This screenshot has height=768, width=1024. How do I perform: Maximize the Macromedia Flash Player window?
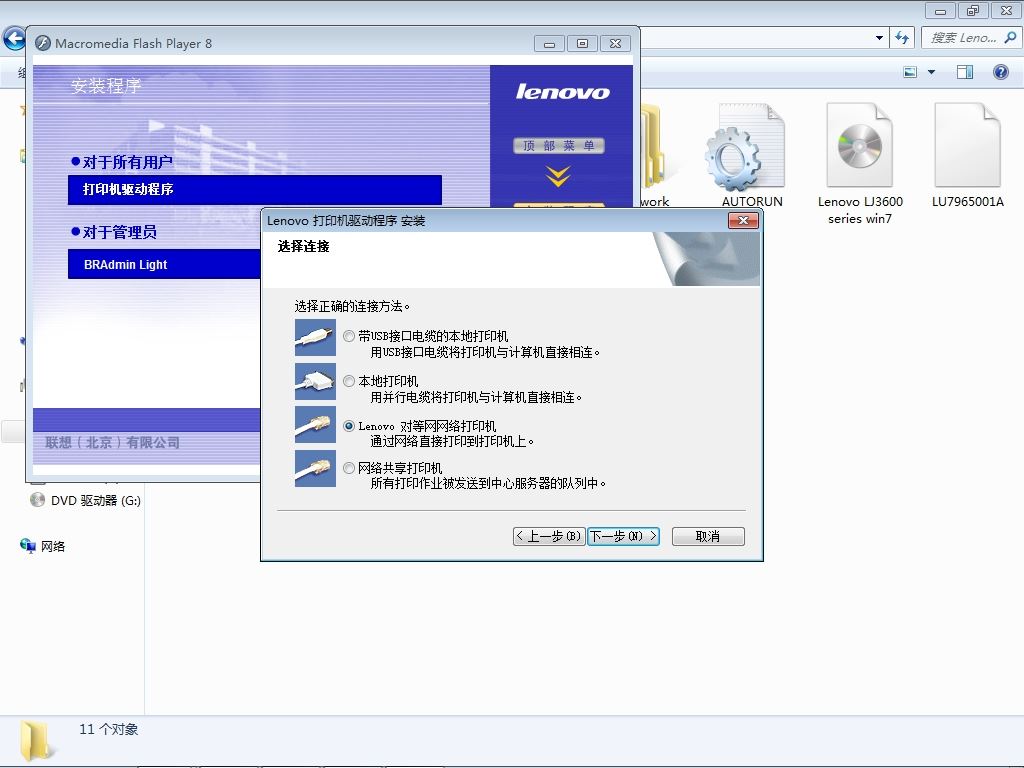(583, 44)
